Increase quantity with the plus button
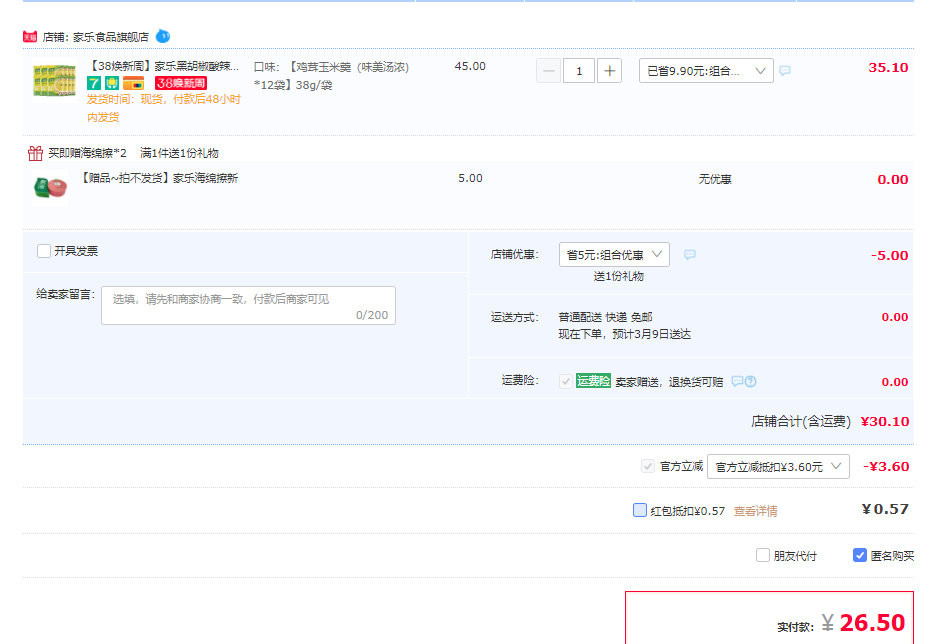Image resolution: width=930 pixels, height=644 pixels. pos(609,71)
